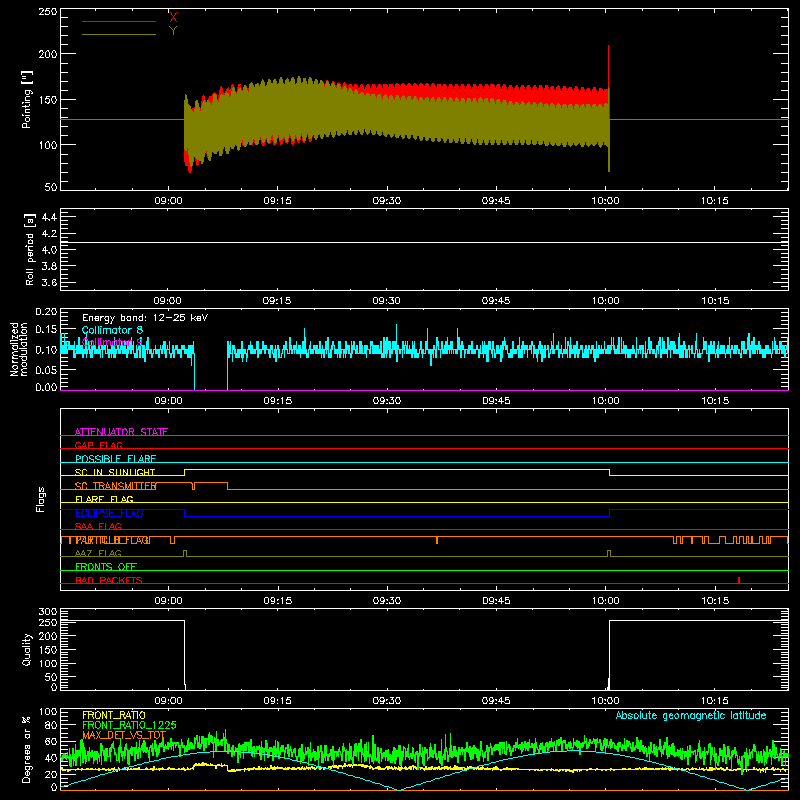Click the orange MAX_DET_VS_TOT legend label
Image resolution: width=800 pixels, height=800 pixels.
coord(124,735)
